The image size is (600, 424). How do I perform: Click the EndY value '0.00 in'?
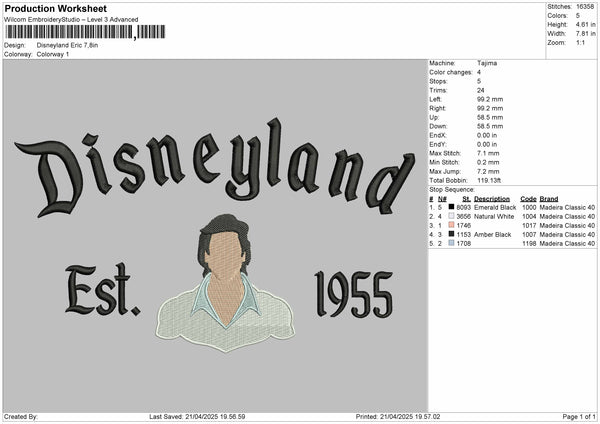pos(487,144)
